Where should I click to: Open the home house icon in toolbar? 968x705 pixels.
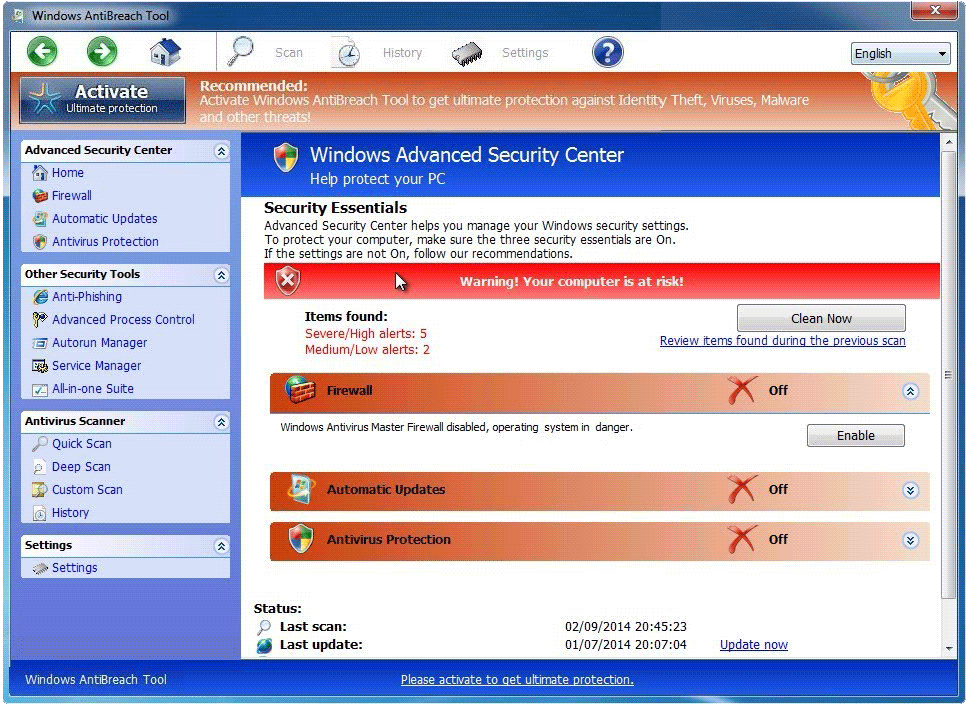point(165,52)
